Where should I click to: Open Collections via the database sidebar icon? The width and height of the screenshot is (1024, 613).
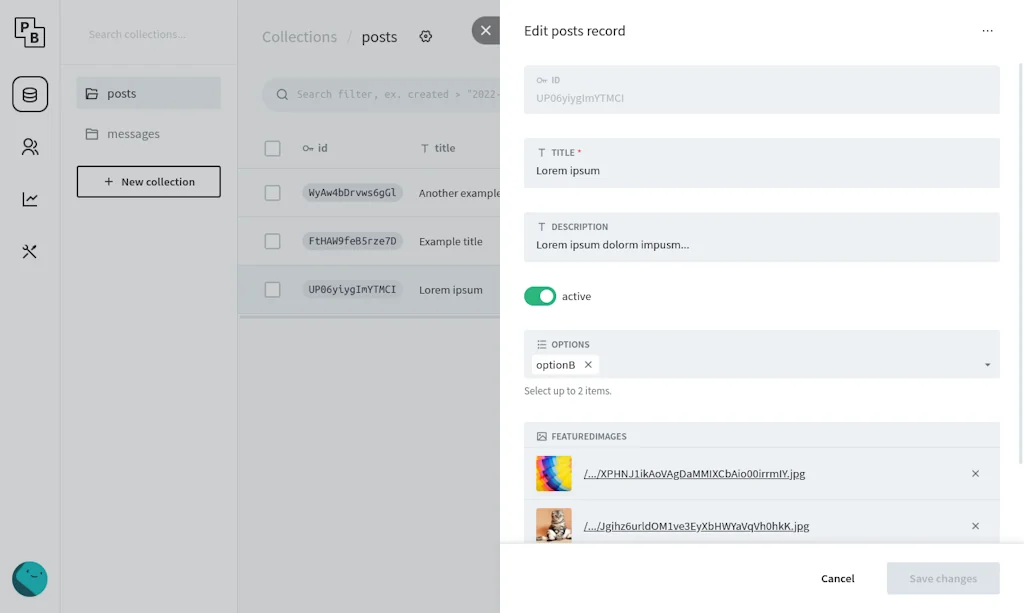click(29, 93)
